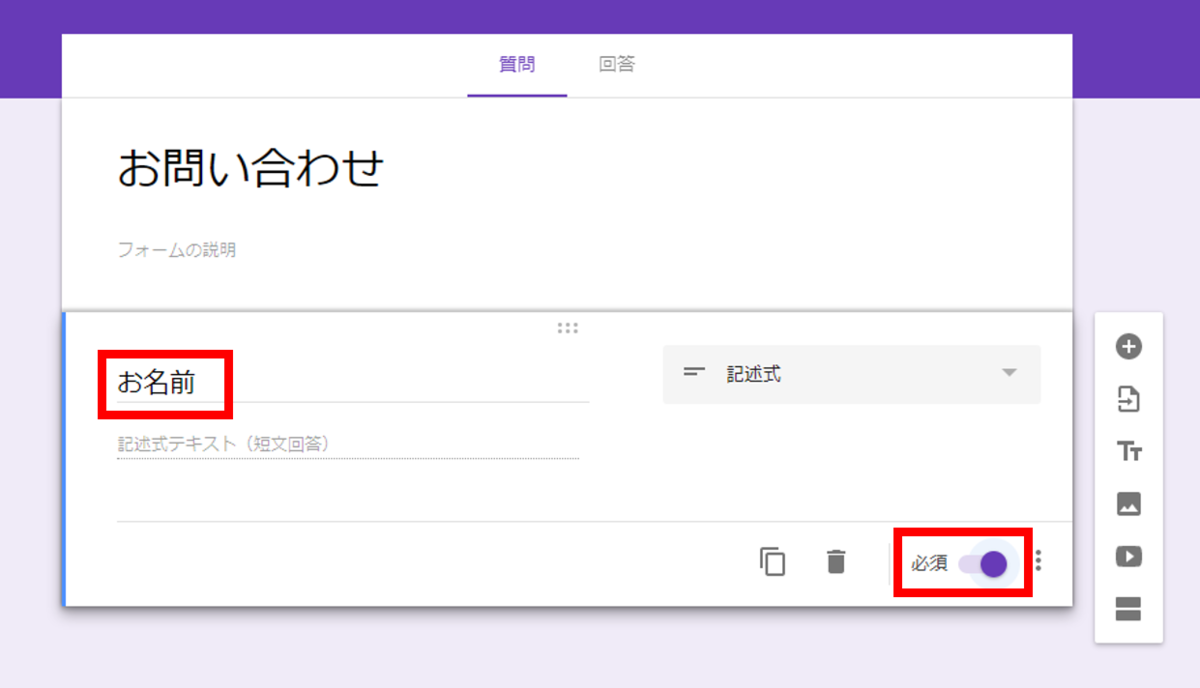Toggle the 必須 required switch
This screenshot has height=688, width=1200.
[984, 564]
